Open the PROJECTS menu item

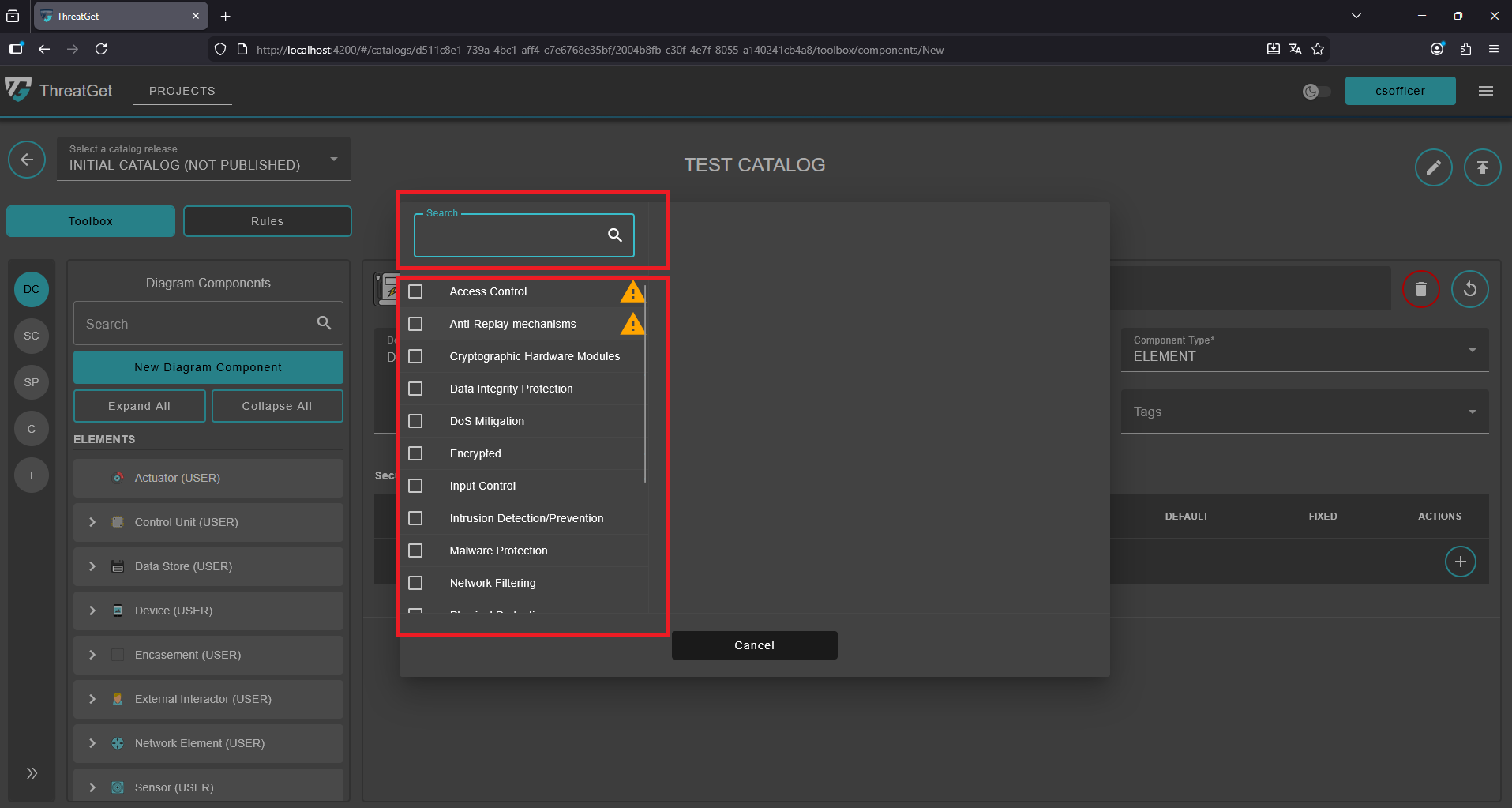[182, 91]
